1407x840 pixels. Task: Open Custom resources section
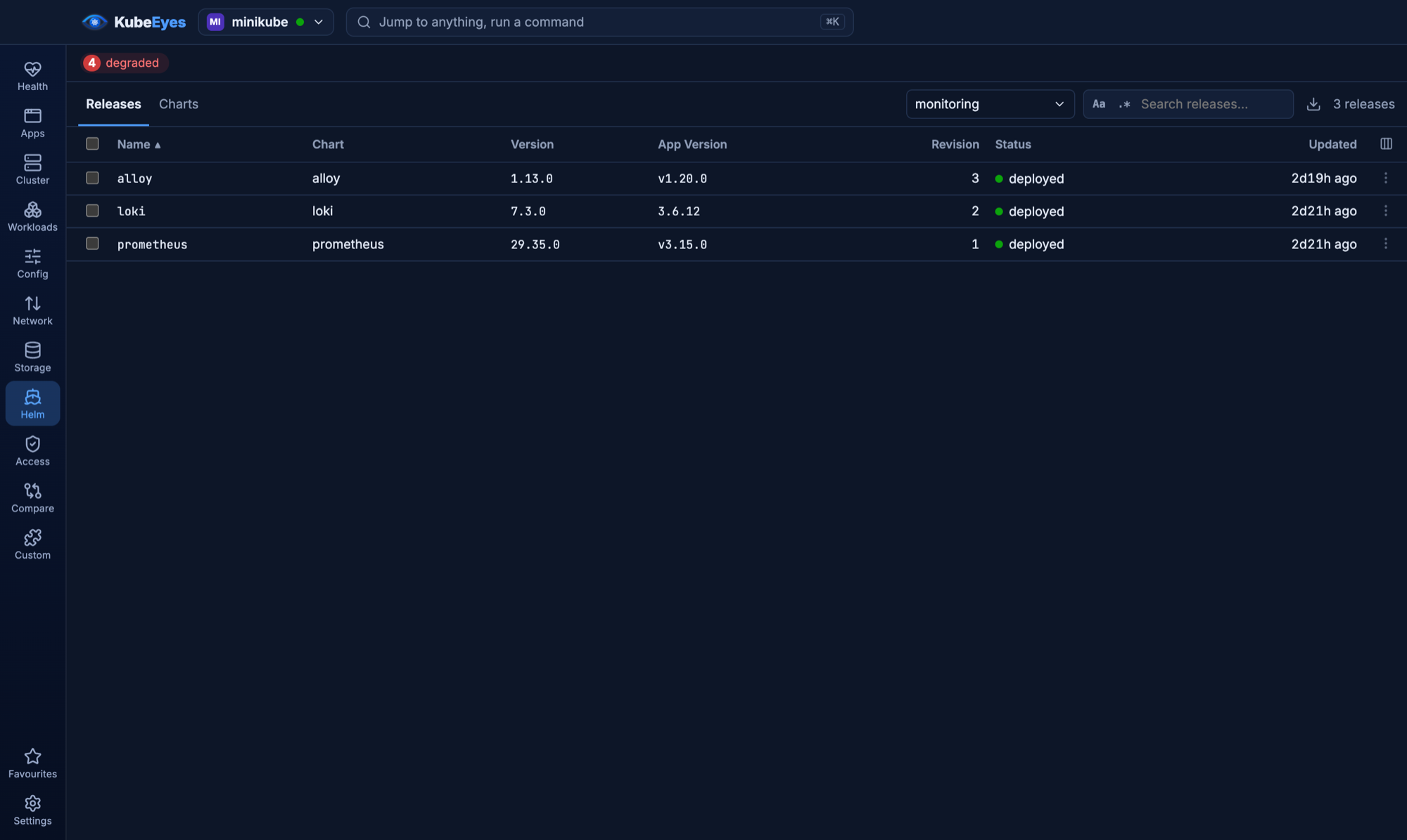coord(32,545)
